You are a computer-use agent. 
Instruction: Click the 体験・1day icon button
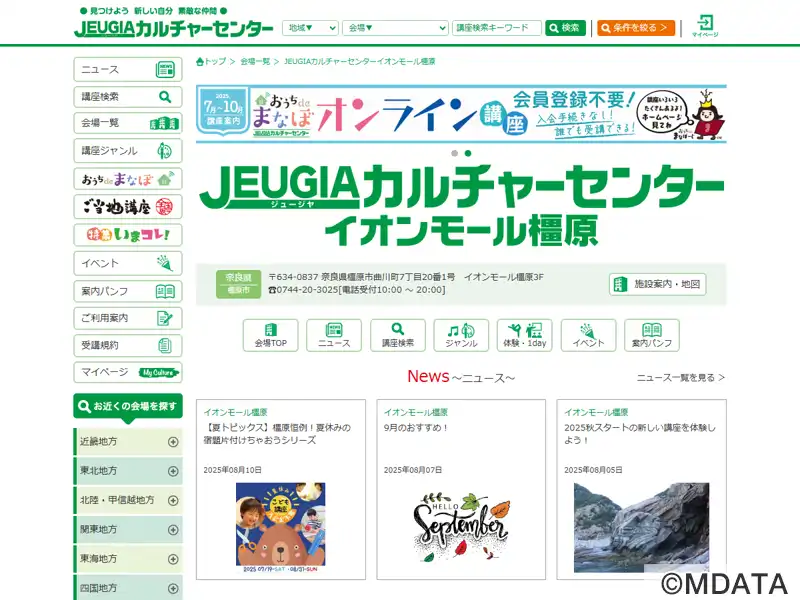click(x=524, y=335)
